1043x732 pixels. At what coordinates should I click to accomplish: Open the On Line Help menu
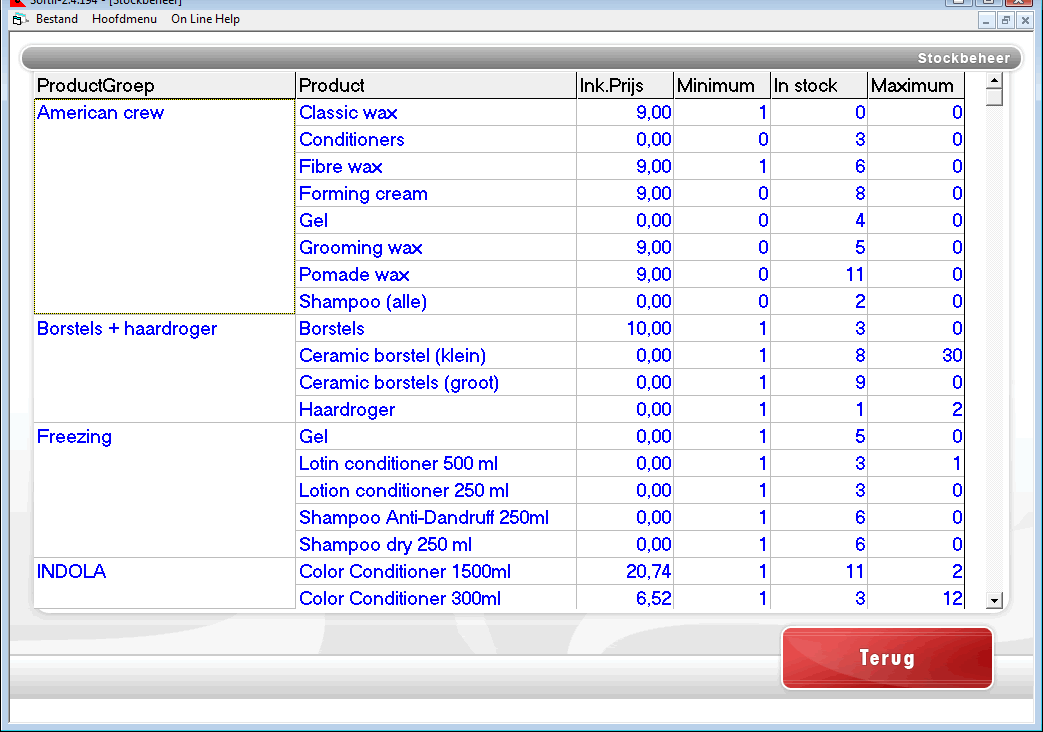pos(205,19)
